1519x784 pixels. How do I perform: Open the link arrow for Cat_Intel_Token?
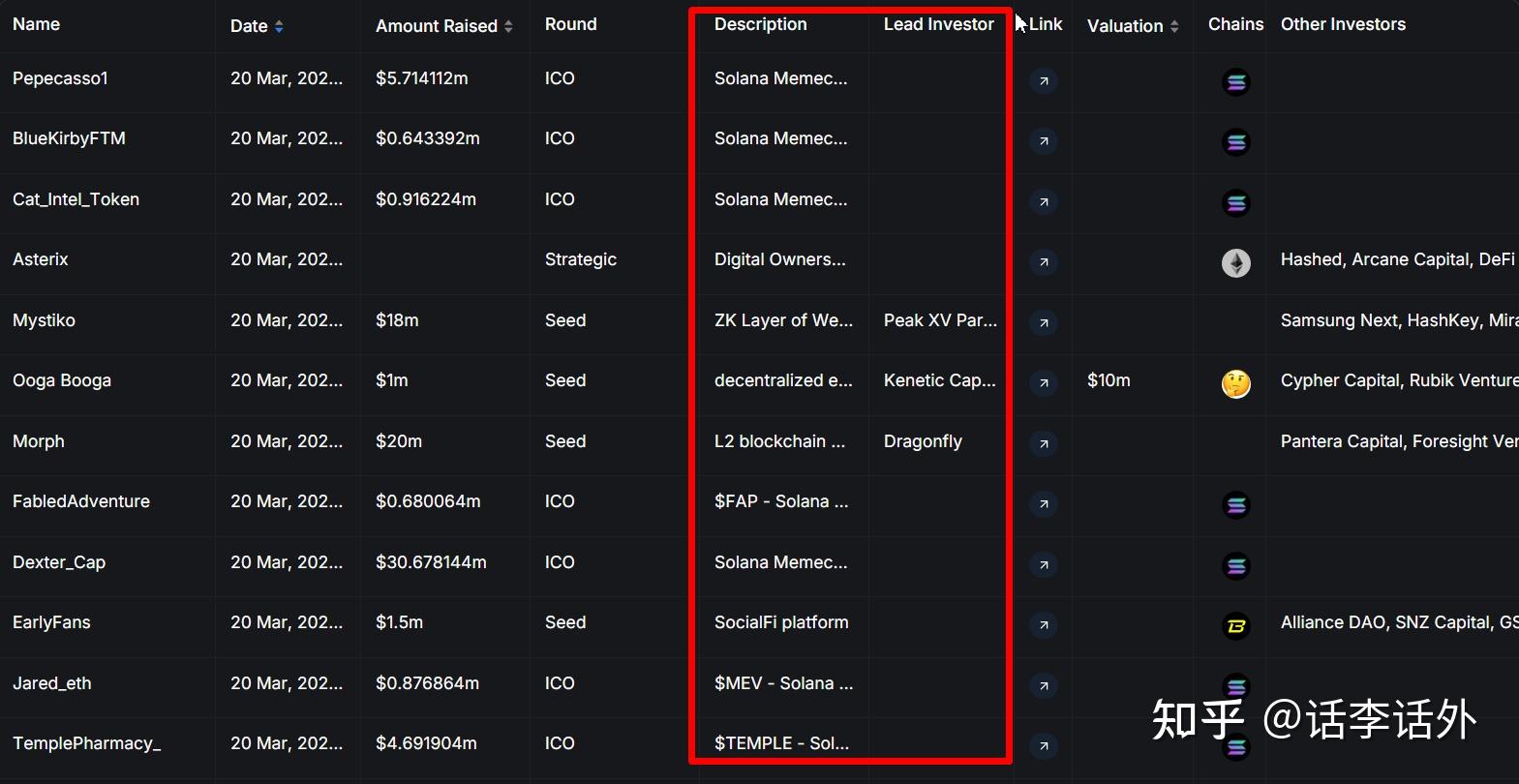pos(1043,202)
